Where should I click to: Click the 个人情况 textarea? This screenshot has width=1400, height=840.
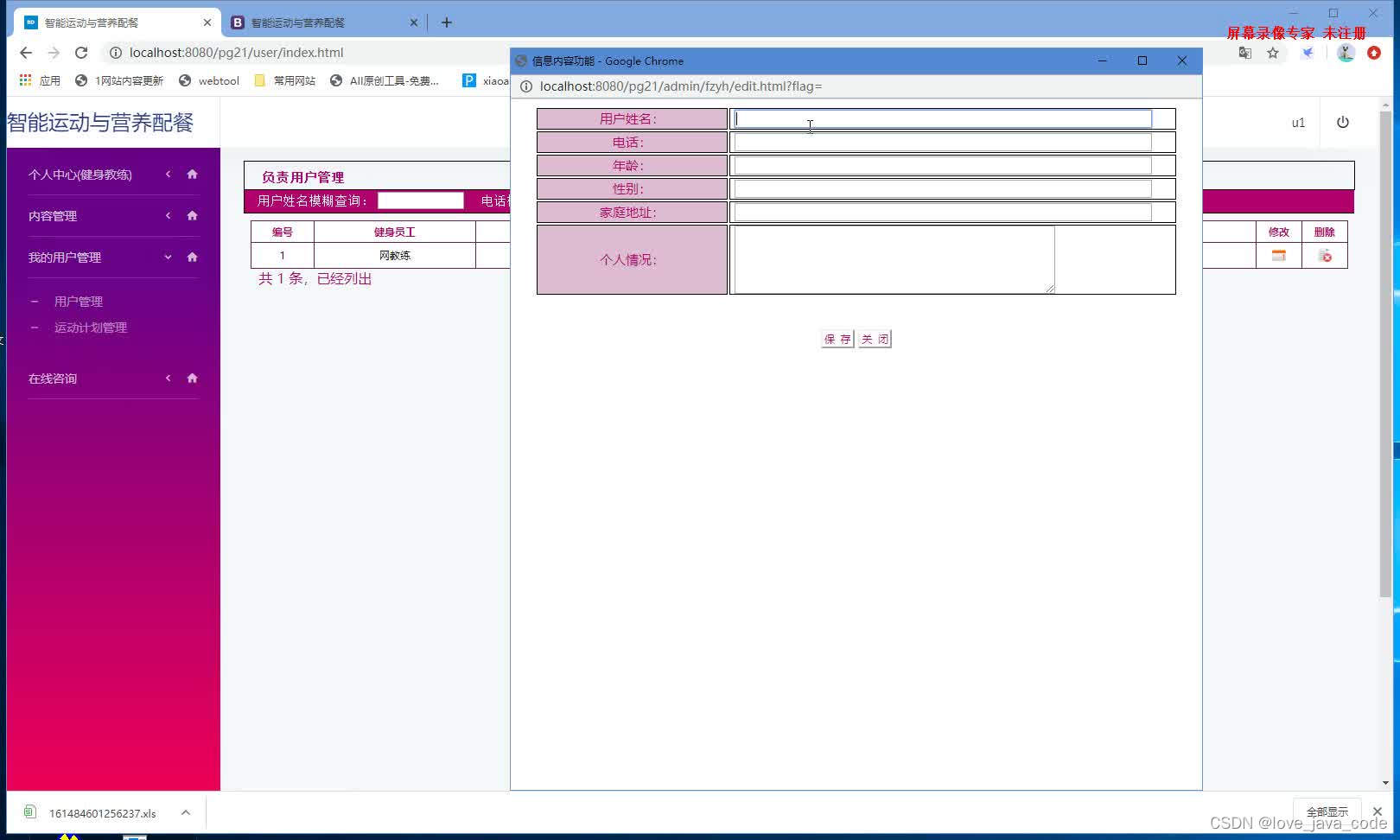[x=894, y=259]
